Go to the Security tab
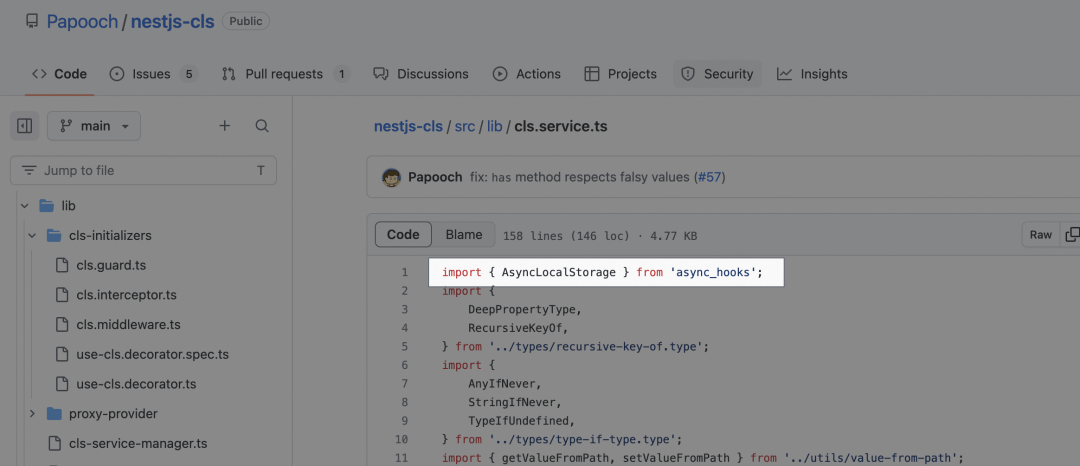Viewport: 1080px width, 466px height. coord(717,74)
